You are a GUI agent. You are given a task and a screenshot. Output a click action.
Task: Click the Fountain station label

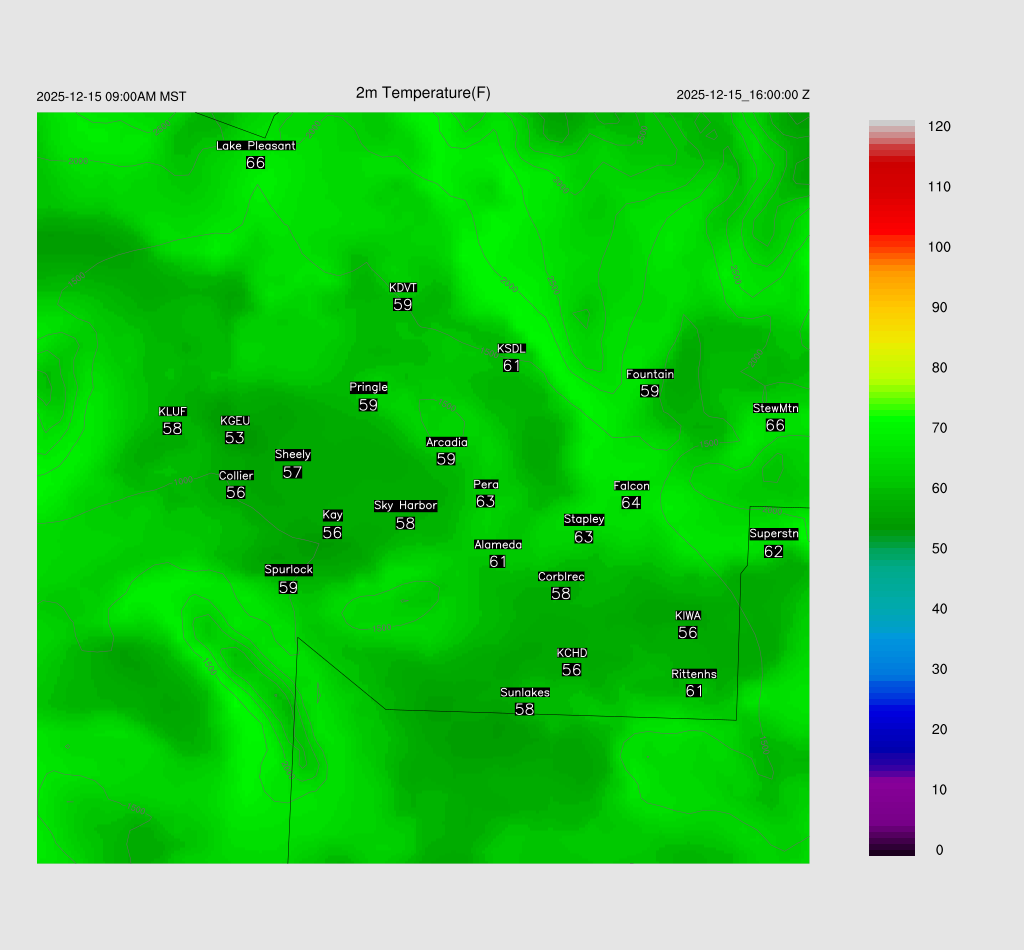click(650, 375)
